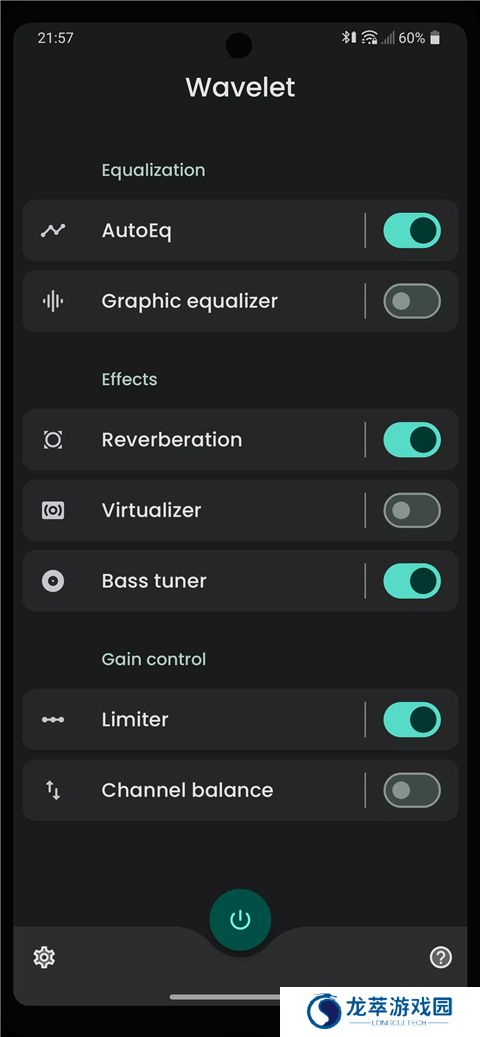Tap the AutoEq line-graph icon
Image resolution: width=480 pixels, height=1037 pixels.
coord(53,230)
